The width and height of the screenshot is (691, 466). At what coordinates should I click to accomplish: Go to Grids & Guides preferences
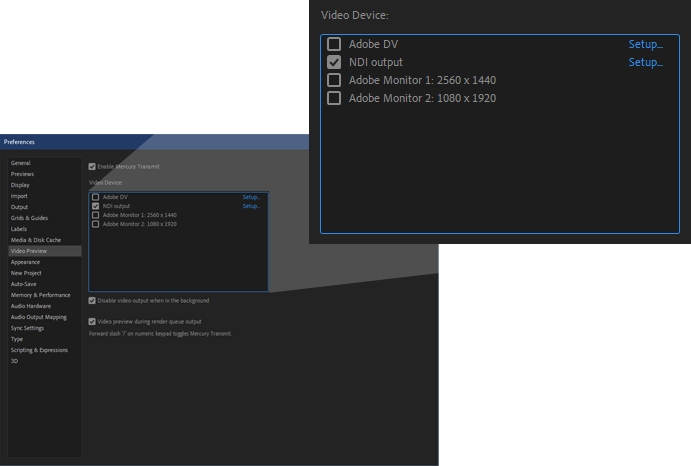(29, 218)
